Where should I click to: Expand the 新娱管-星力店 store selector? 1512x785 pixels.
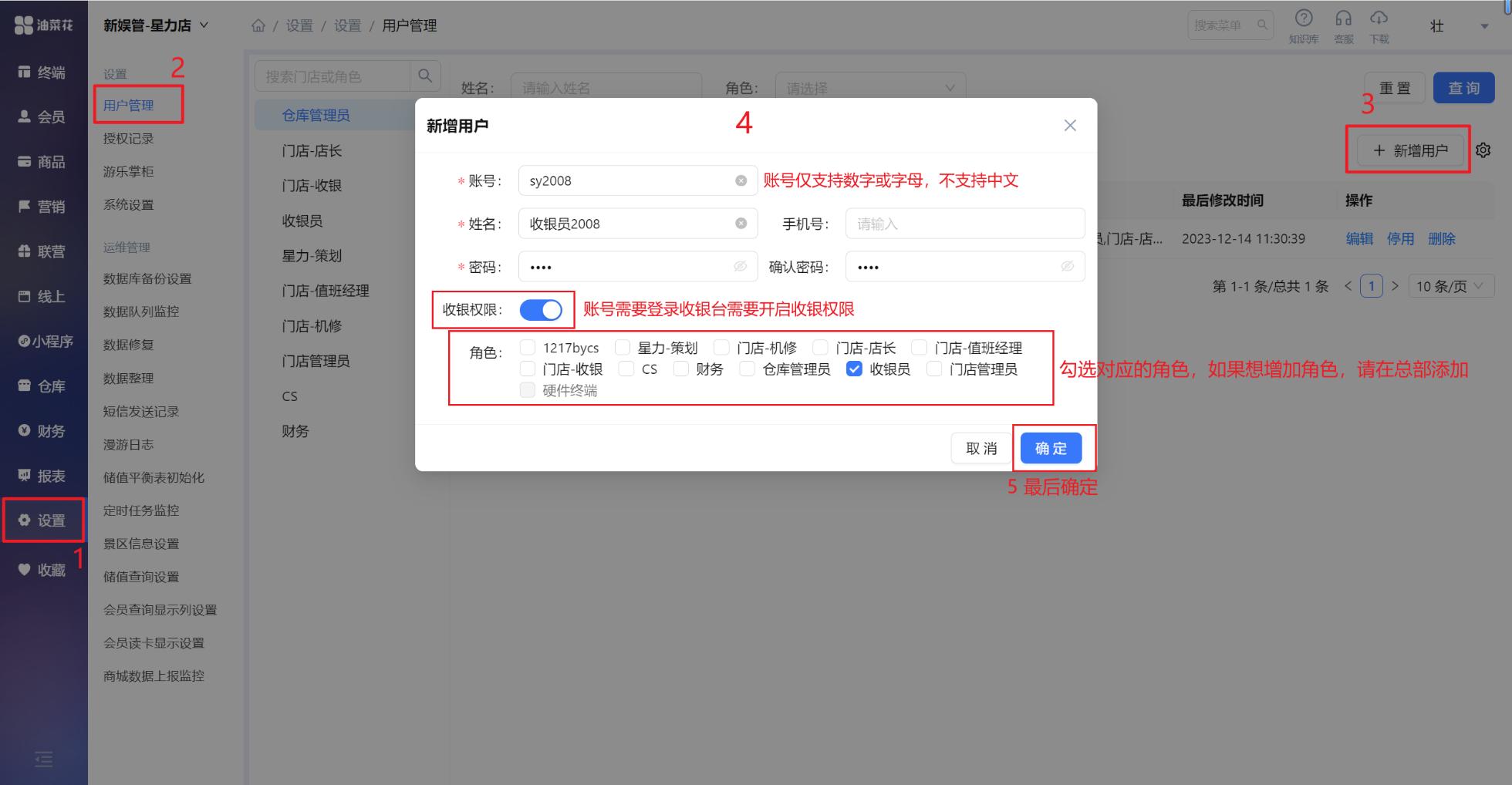(x=157, y=25)
